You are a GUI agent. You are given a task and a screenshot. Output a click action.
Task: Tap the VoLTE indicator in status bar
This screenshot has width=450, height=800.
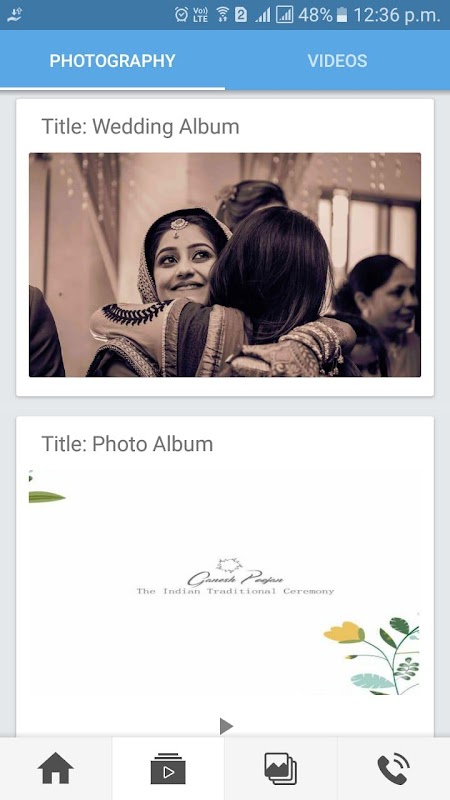point(201,15)
